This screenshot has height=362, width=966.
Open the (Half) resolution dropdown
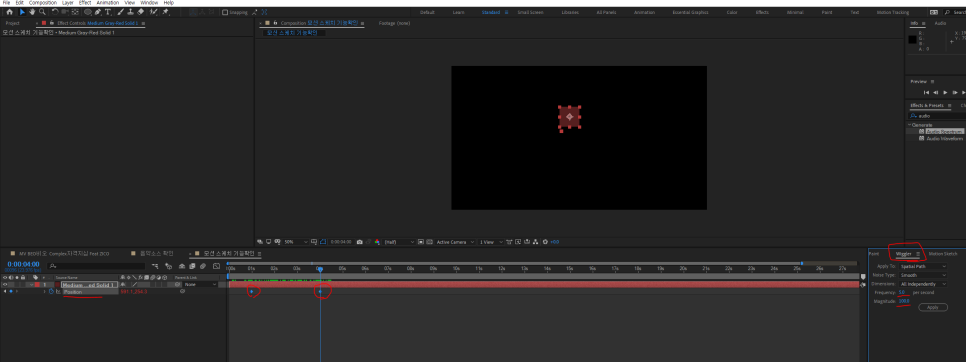399,242
